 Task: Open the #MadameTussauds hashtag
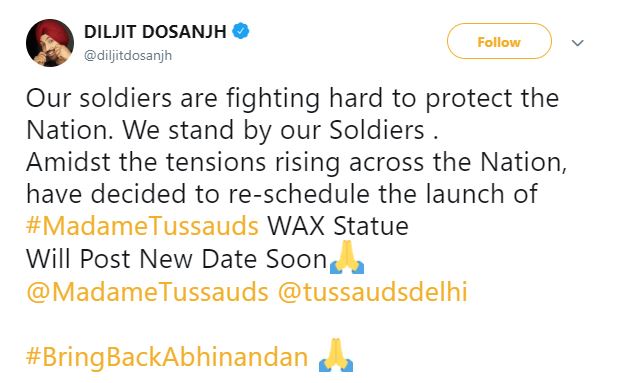pyautogui.click(x=143, y=226)
